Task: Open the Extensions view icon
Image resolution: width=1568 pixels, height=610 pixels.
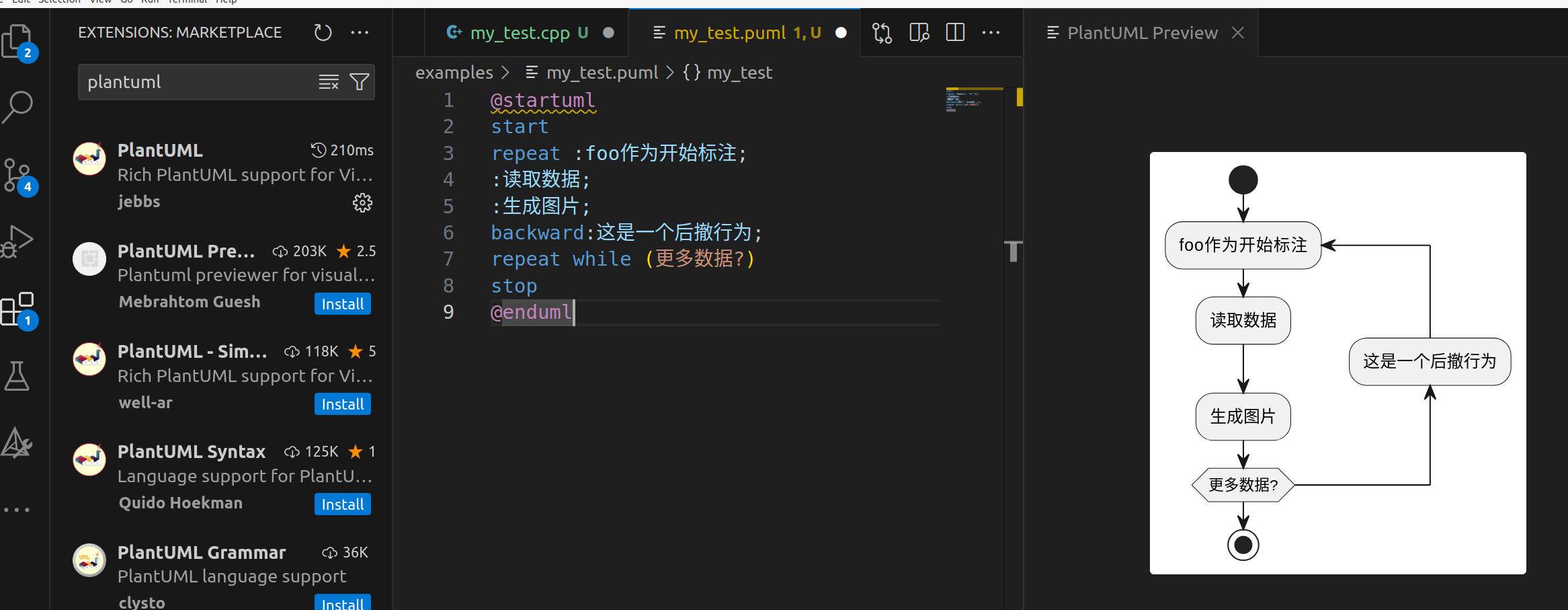Action: tap(17, 309)
